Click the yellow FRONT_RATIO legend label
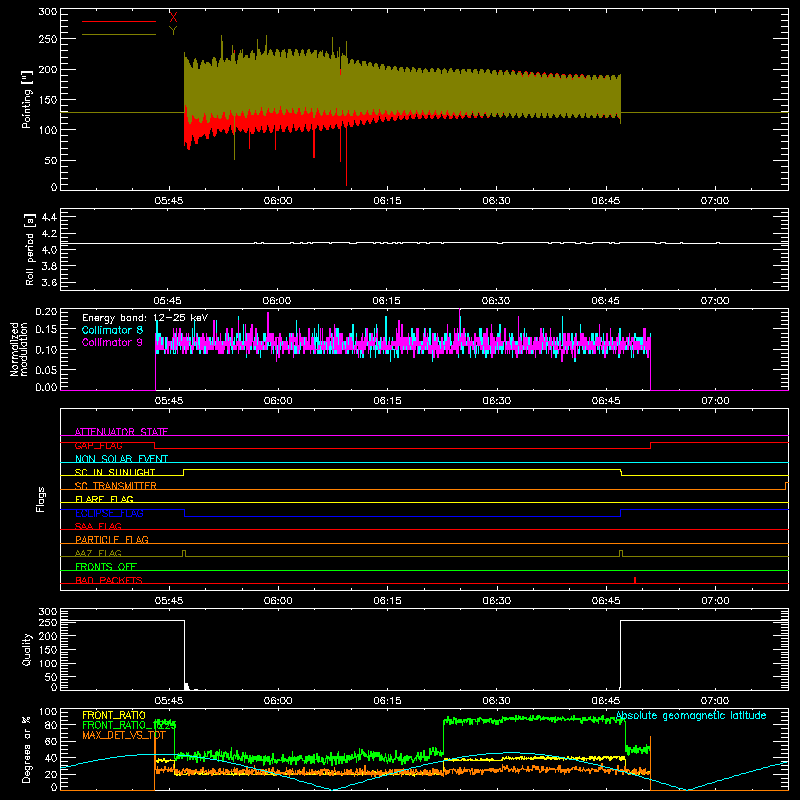The image size is (800, 800). pyautogui.click(x=114, y=715)
